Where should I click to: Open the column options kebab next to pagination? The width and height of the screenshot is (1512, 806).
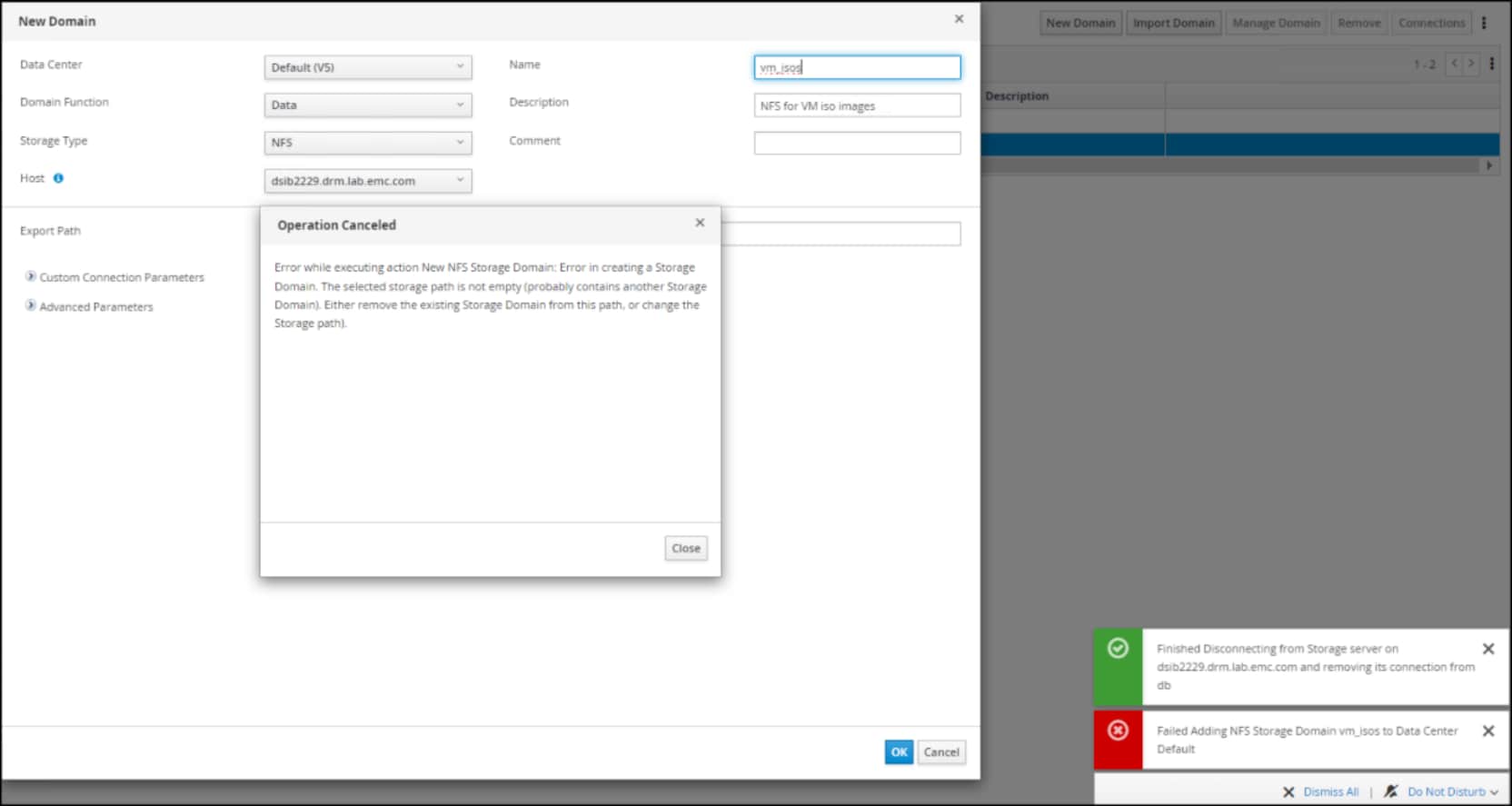click(1491, 64)
